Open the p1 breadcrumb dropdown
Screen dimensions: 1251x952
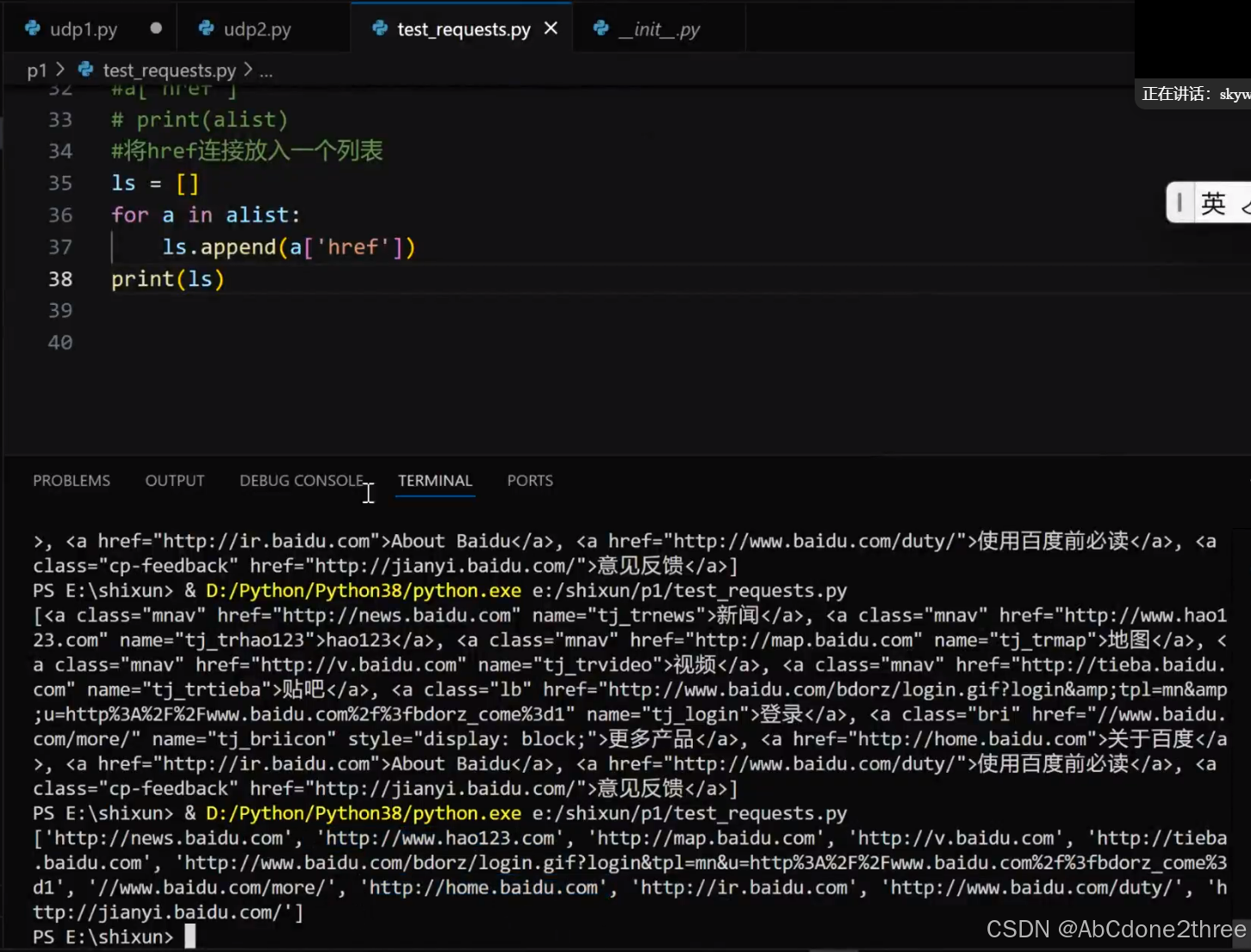38,70
